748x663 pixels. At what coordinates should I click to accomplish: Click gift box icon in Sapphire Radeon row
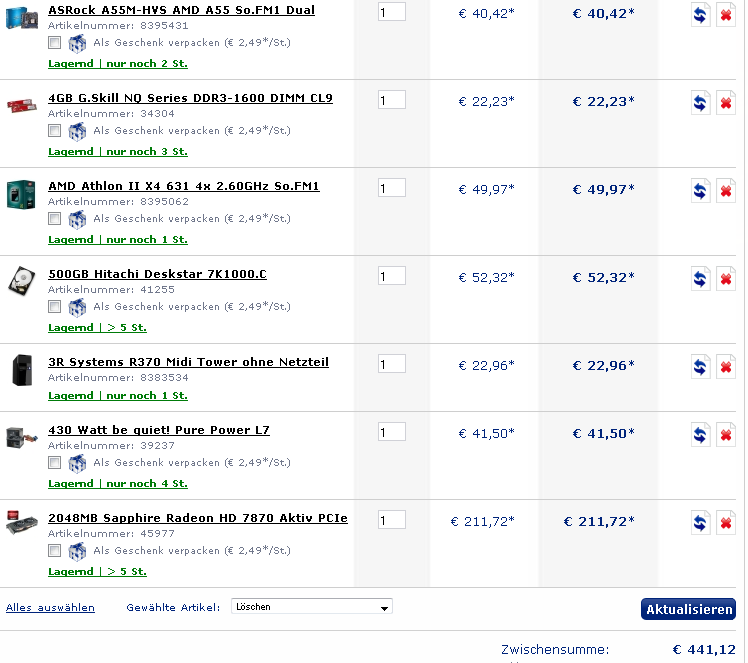pos(77,551)
